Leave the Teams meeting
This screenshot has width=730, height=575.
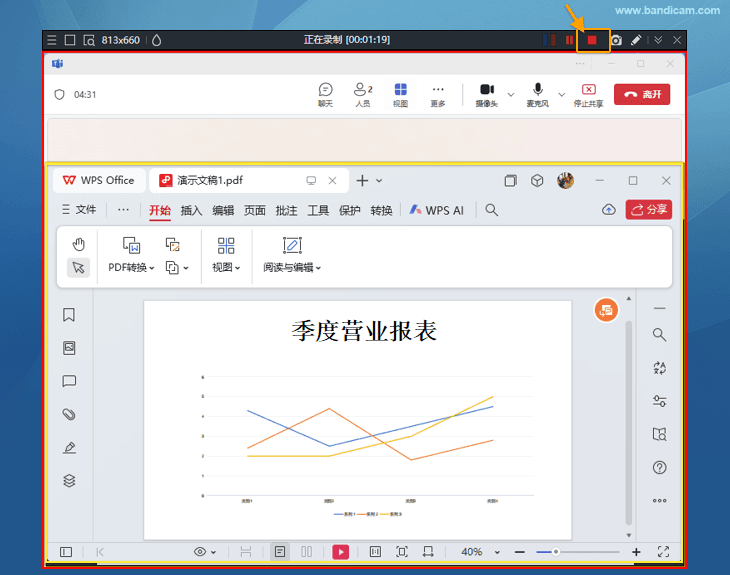click(x=642, y=95)
